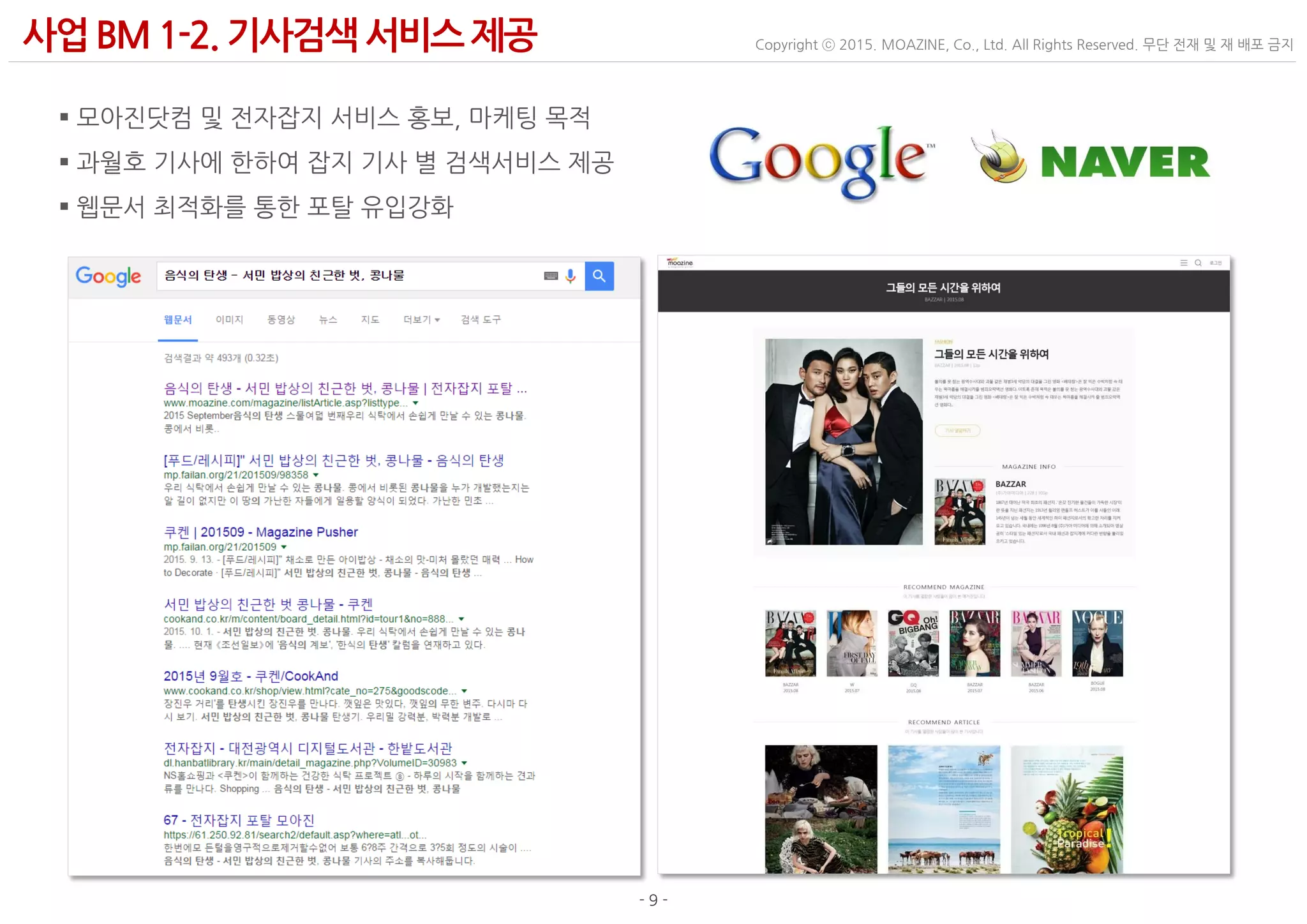Select the 웹문서 tab
Screen dimensions: 1307x924
tap(178, 320)
